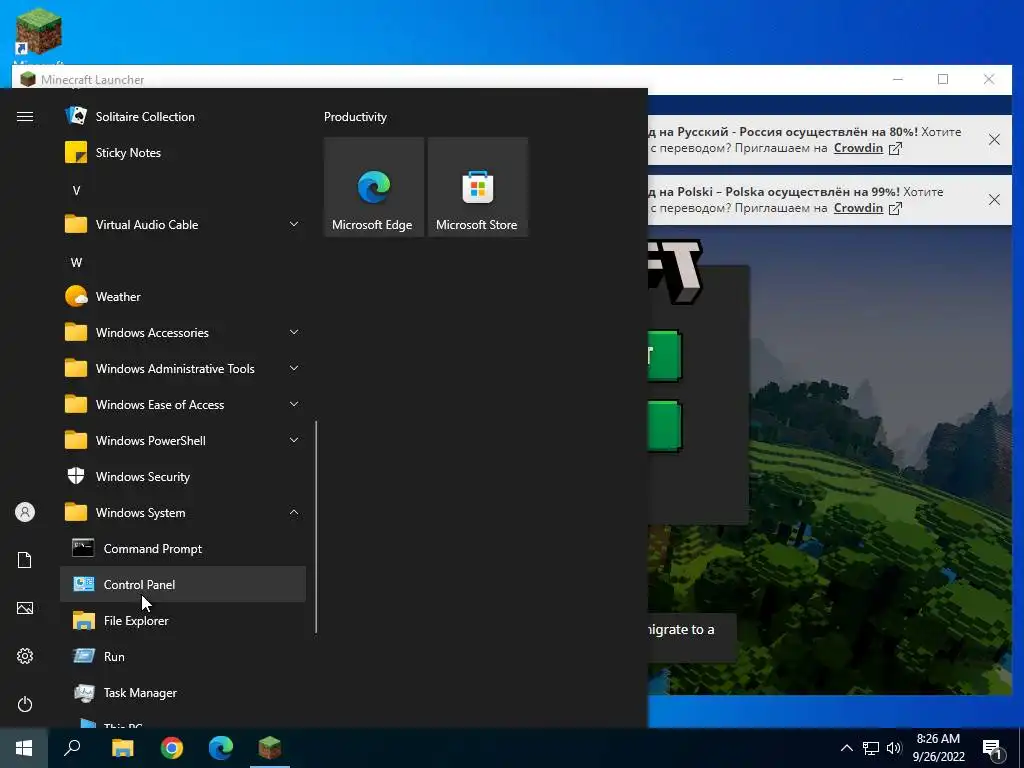The image size is (1024, 768).
Task: Dismiss the Polski translation notification
Action: [x=994, y=200]
